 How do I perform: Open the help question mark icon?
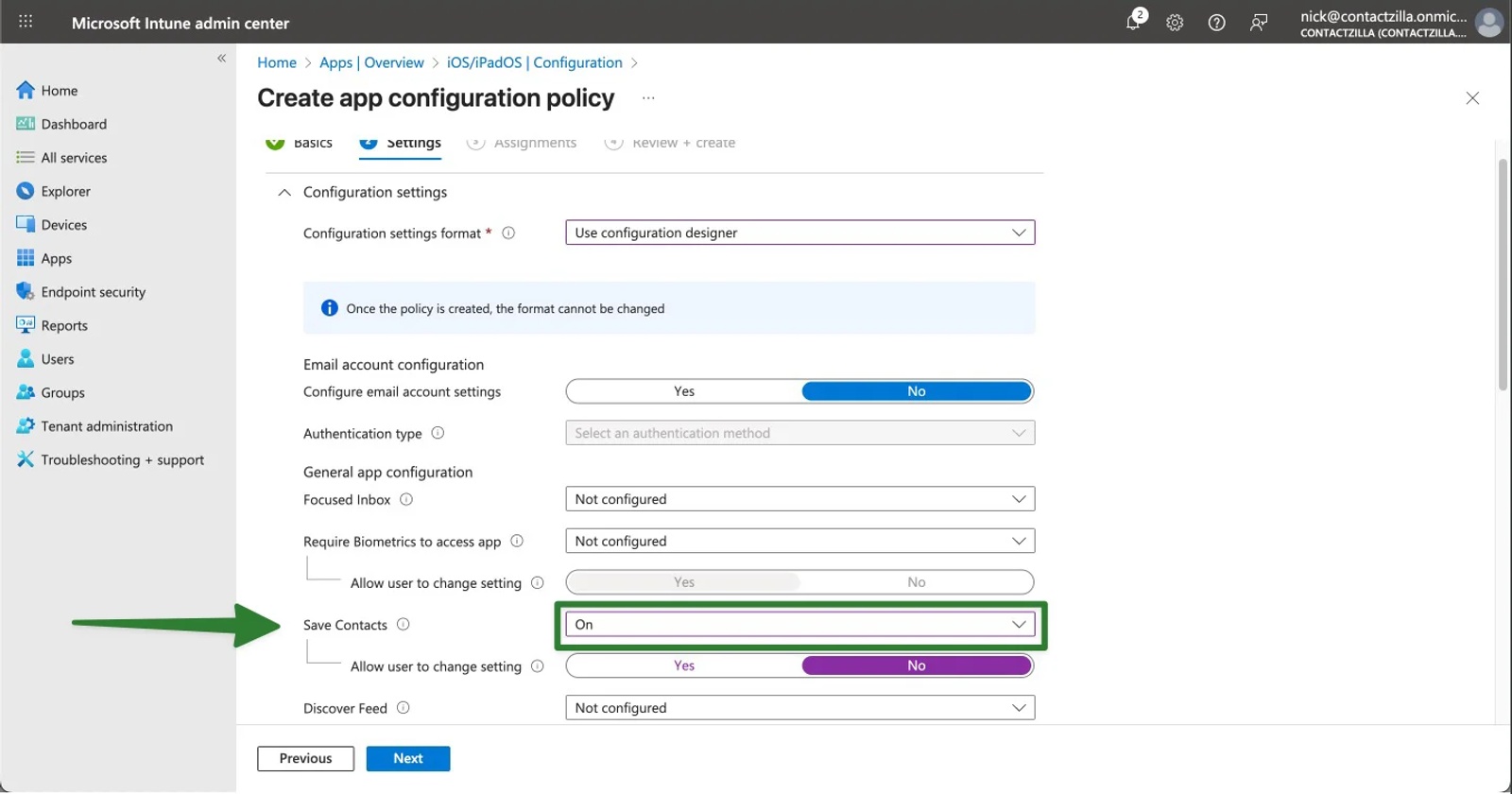[x=1217, y=23]
